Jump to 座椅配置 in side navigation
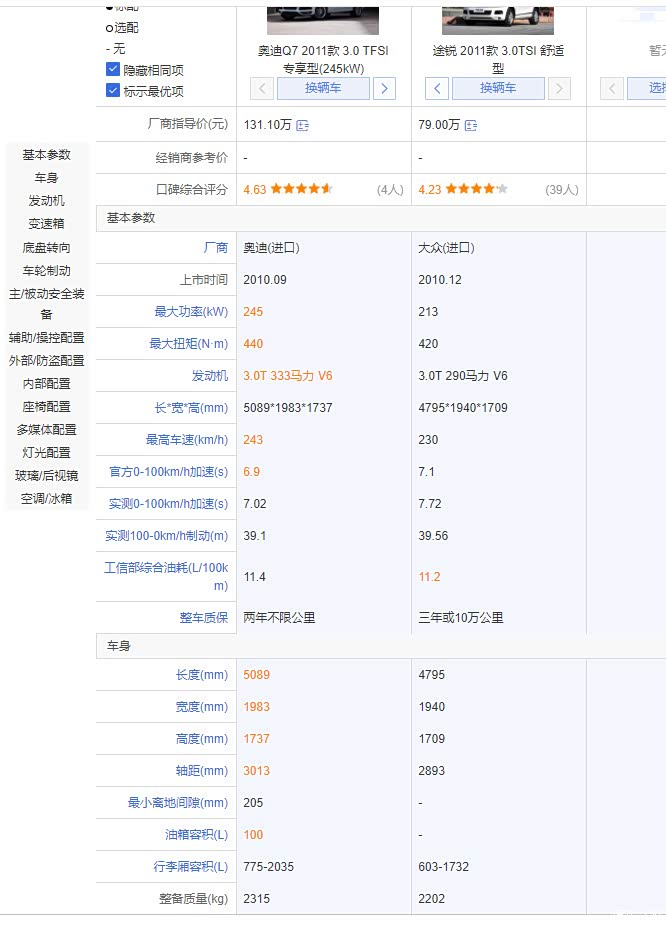The image size is (666, 926). 47,407
